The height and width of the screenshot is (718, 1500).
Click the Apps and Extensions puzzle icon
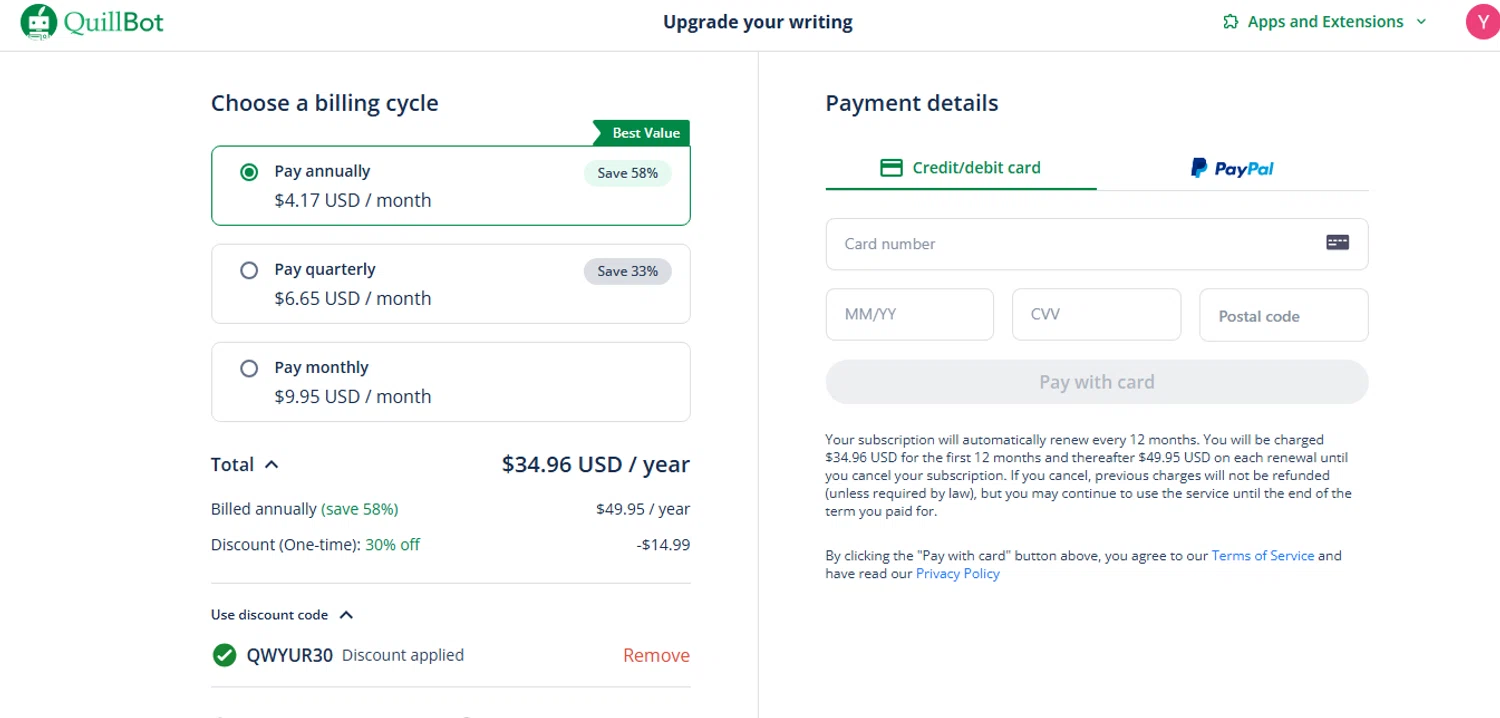tap(1230, 22)
